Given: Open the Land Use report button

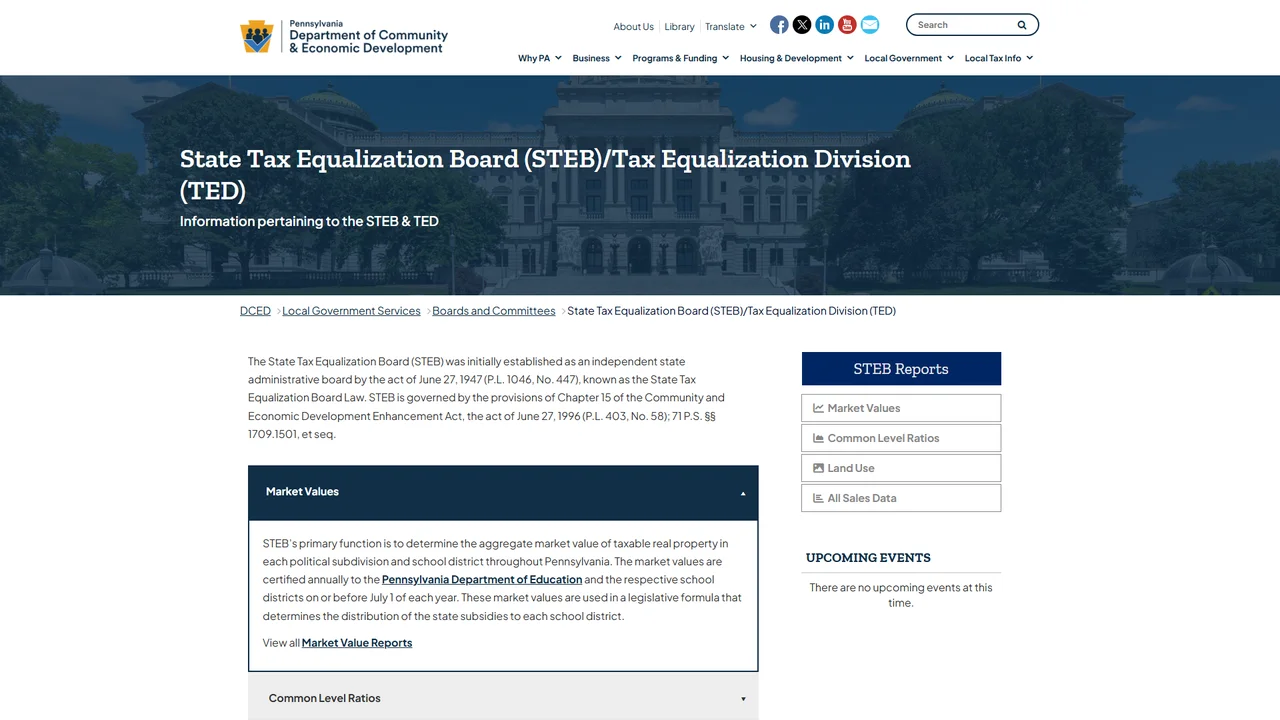Looking at the screenshot, I should 901,468.
